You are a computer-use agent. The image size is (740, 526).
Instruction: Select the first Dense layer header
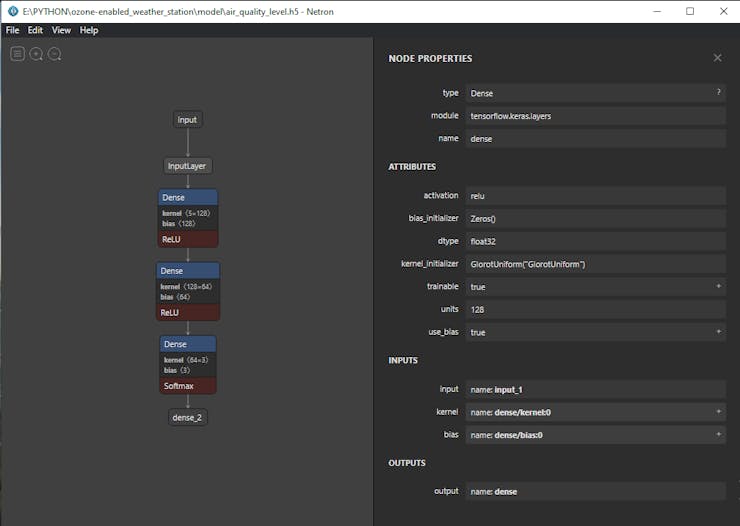(x=188, y=197)
